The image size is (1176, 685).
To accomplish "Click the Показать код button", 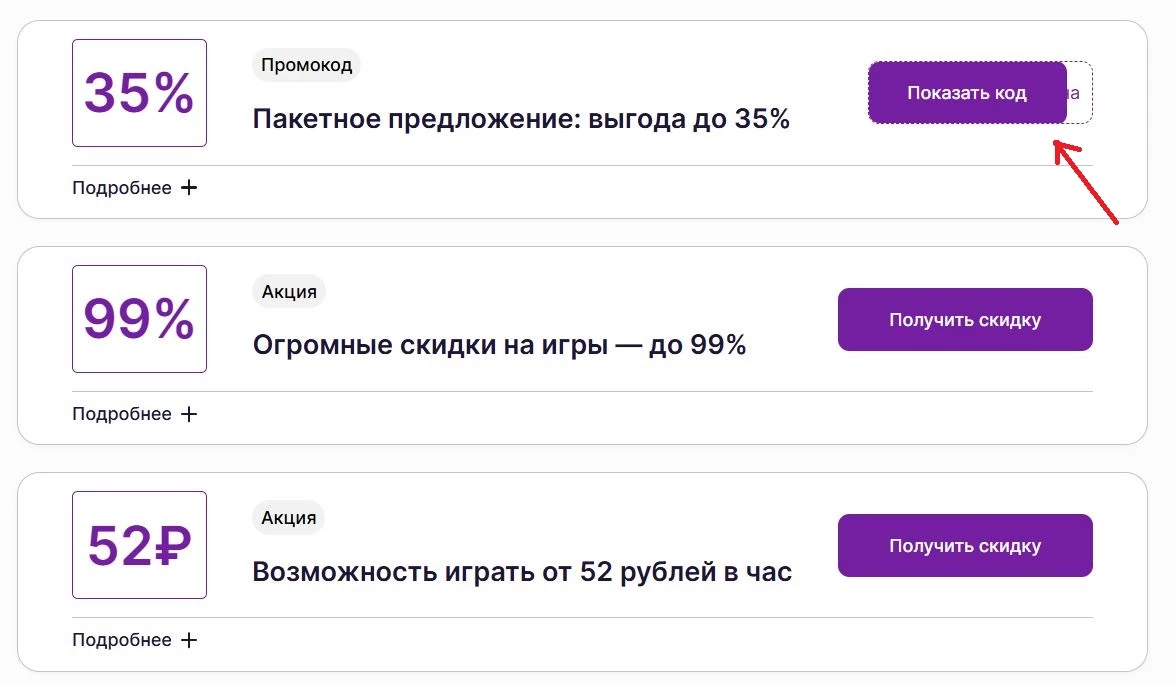I will tap(966, 92).
